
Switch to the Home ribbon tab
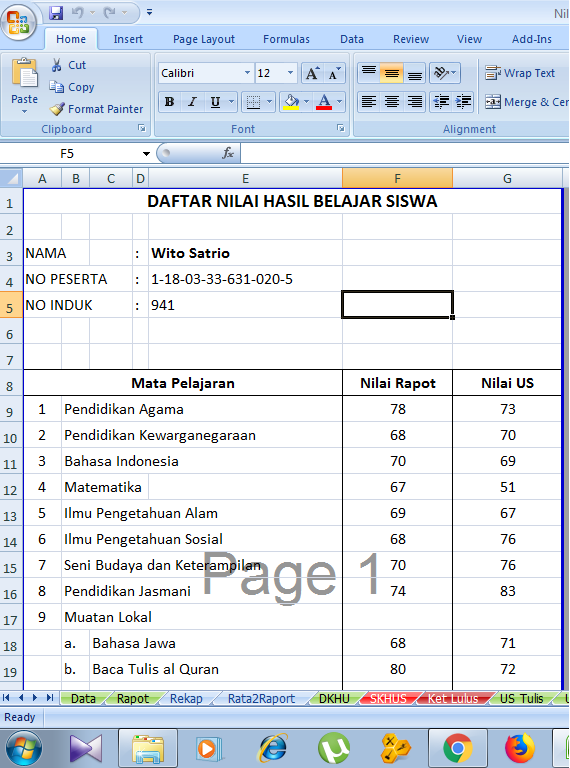coord(71,39)
